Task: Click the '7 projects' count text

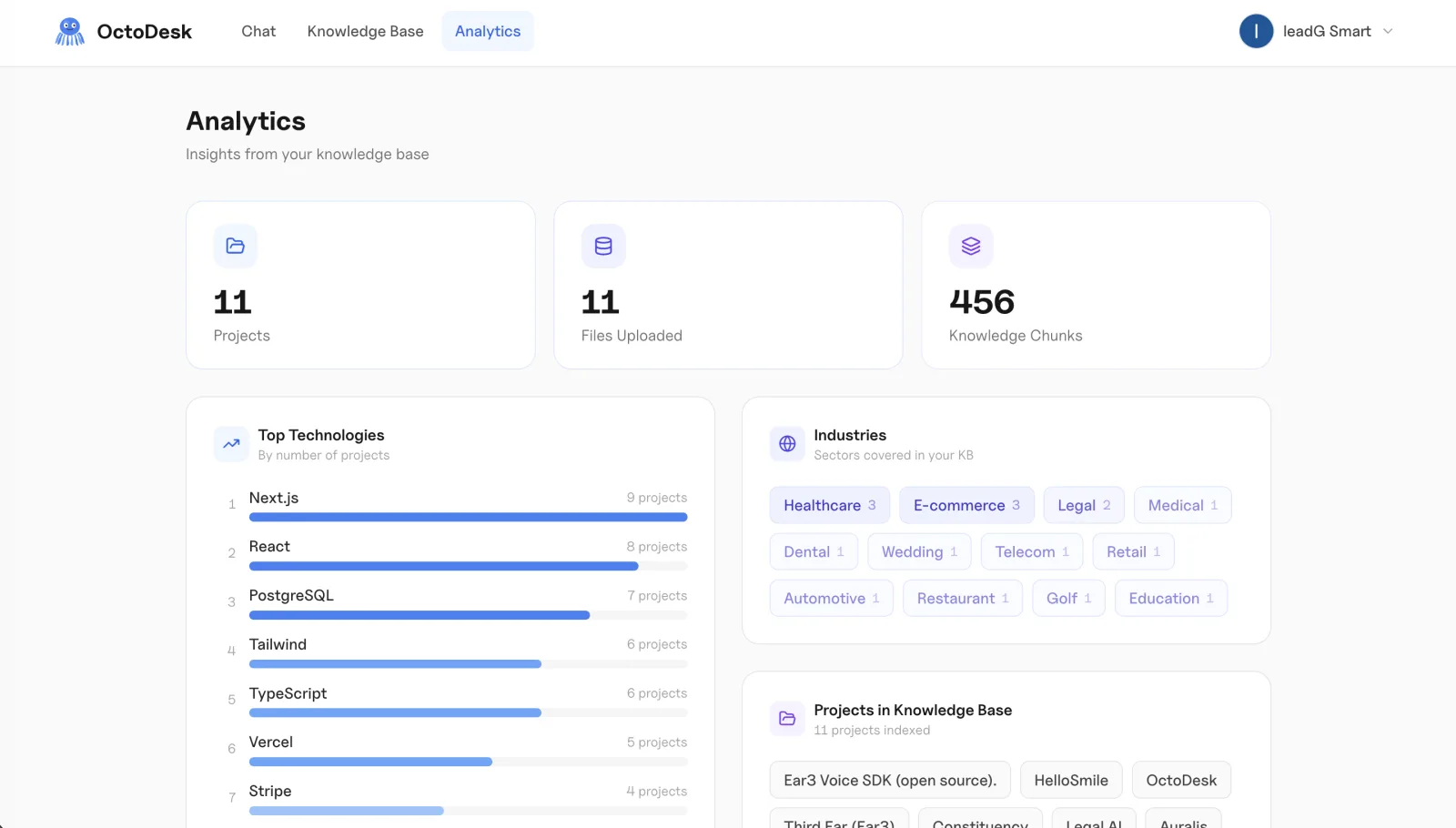Action: 657,596
